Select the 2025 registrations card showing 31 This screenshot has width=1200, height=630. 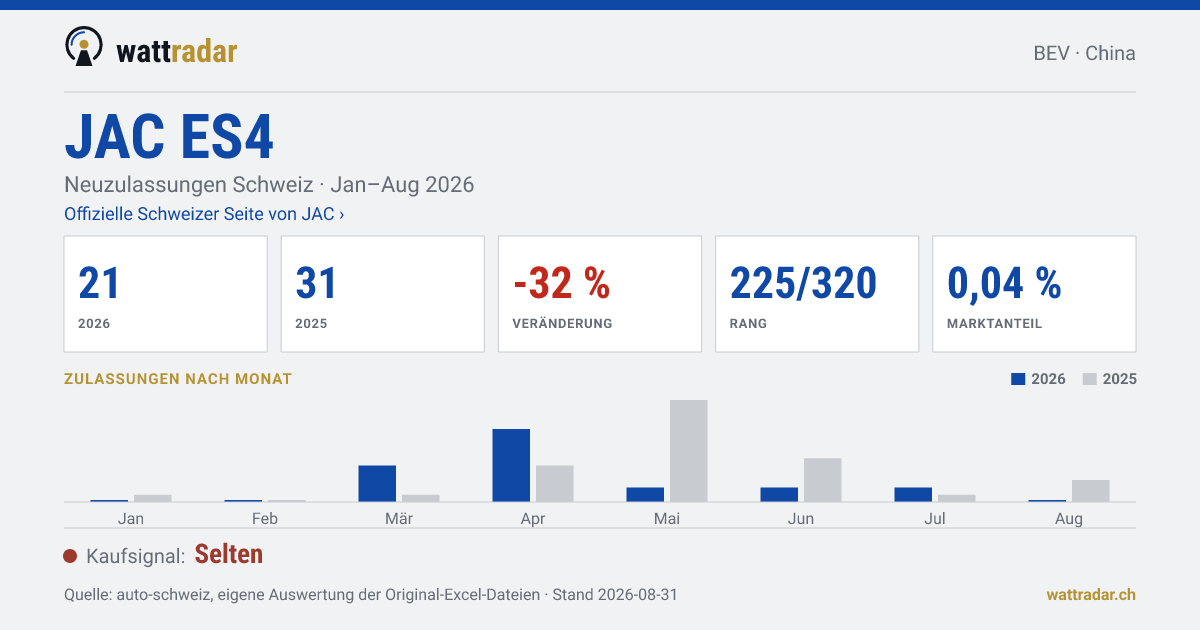tap(382, 294)
